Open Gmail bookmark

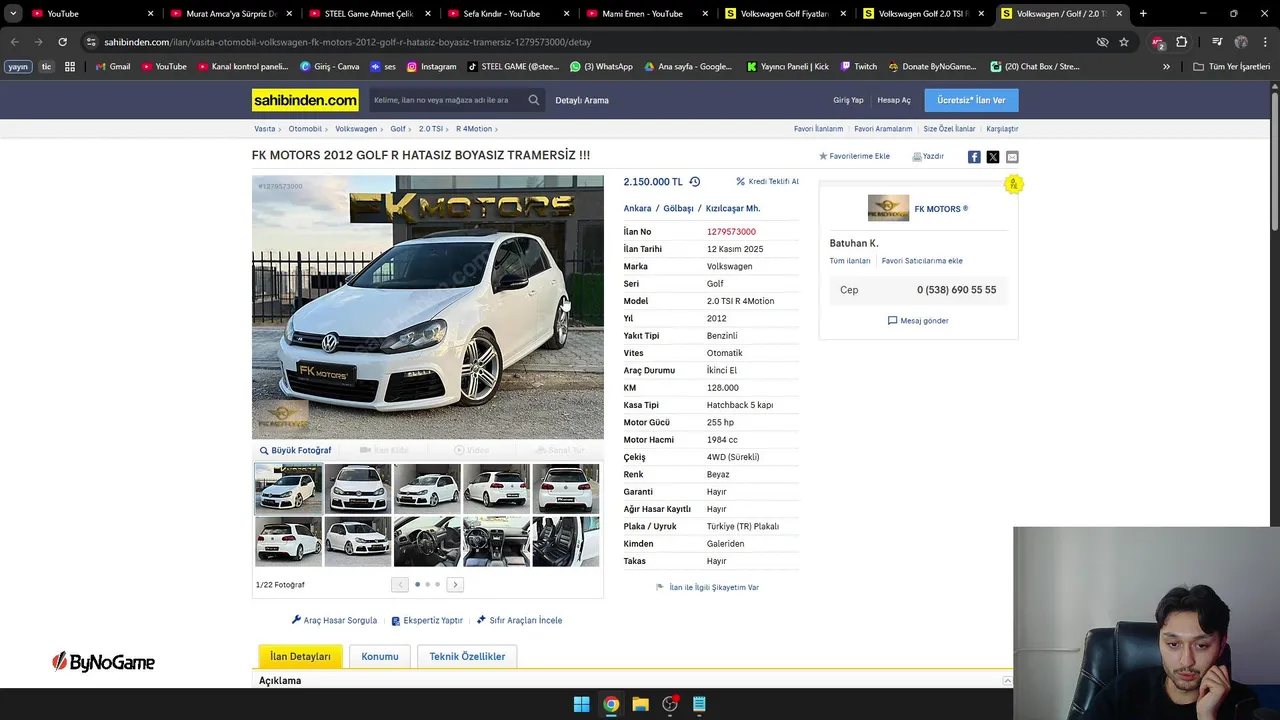click(113, 67)
